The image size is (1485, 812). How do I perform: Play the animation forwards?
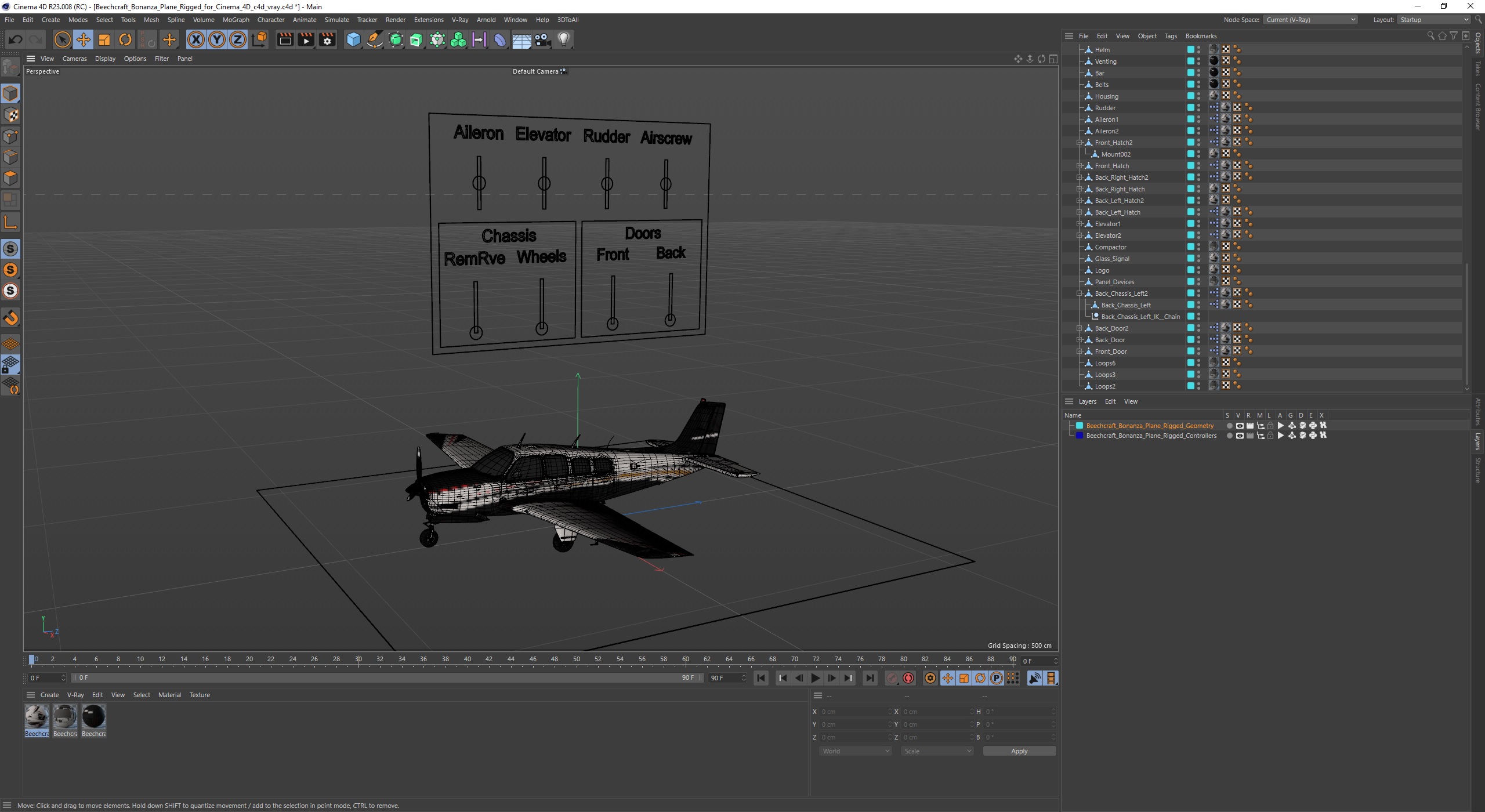click(815, 678)
